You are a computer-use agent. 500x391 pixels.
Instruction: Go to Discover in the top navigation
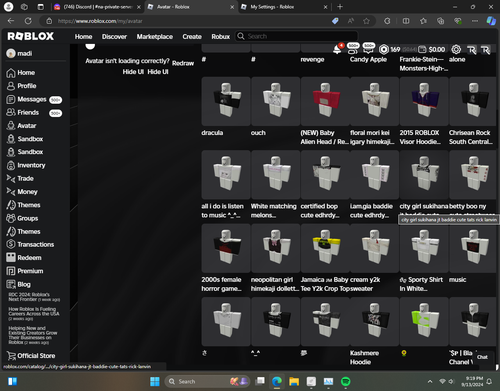114,37
